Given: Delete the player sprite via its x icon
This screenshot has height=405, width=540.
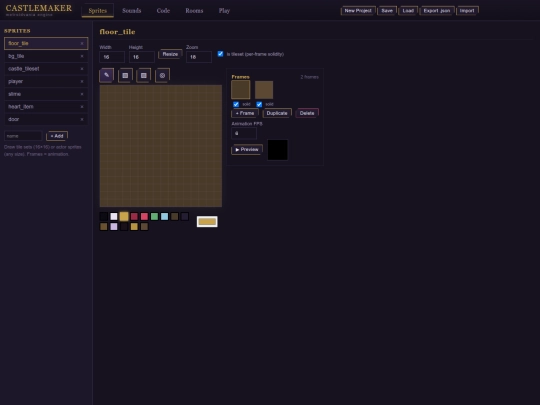Looking at the screenshot, I should [82, 82].
